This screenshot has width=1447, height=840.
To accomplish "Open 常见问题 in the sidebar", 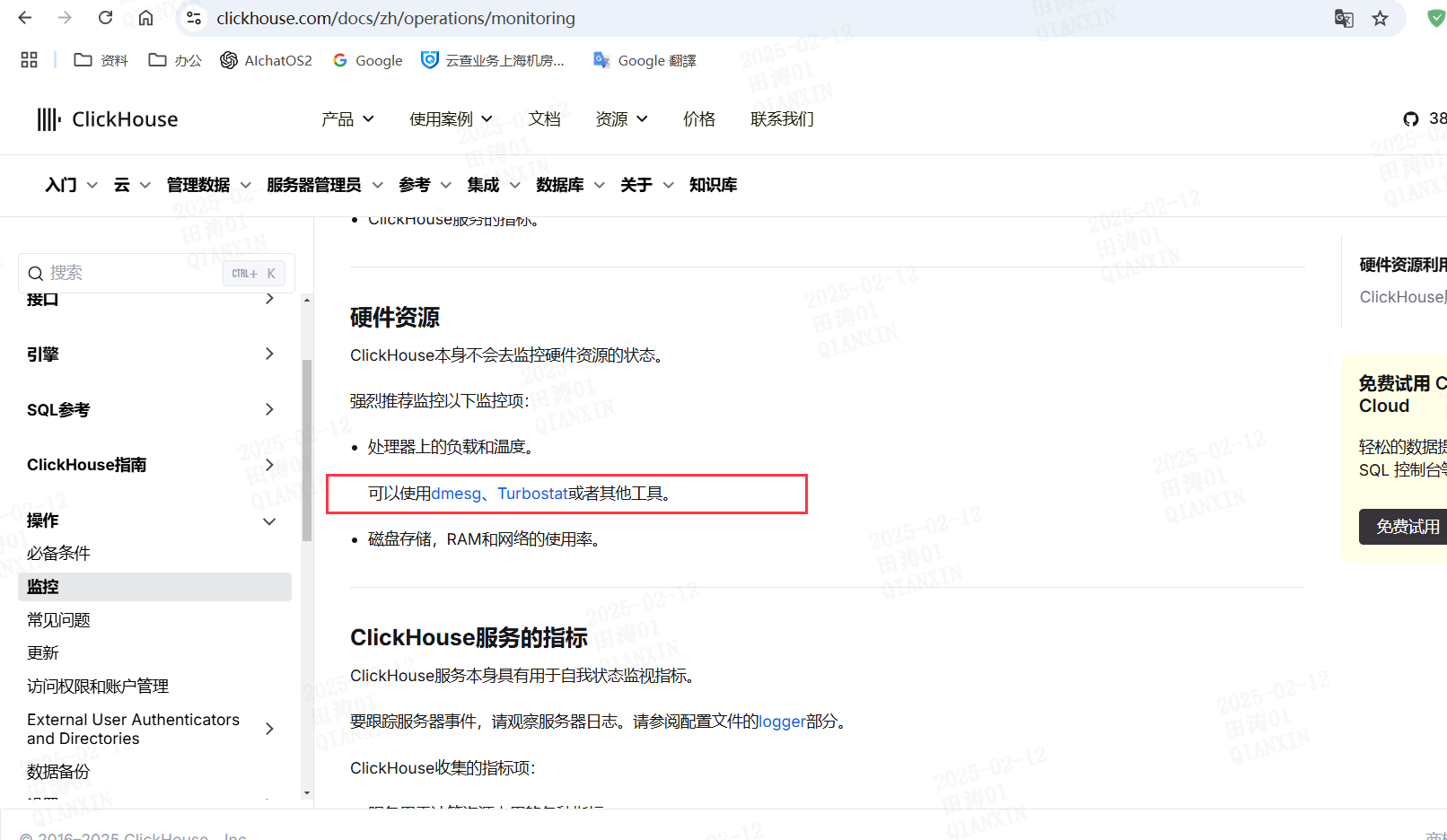I will tap(58, 620).
